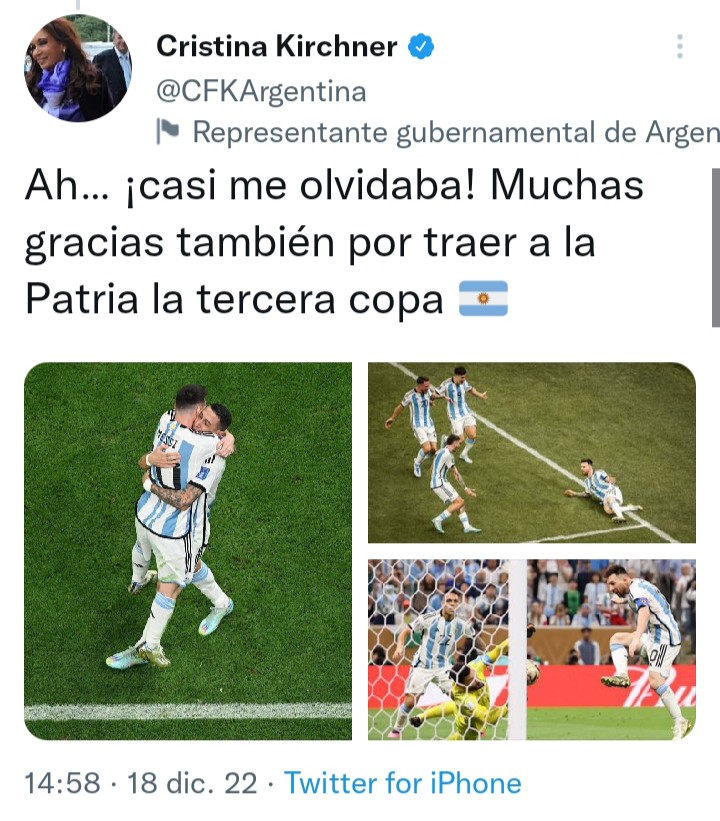The height and width of the screenshot is (821, 720).
Task: Open the Representante gubernamental label
Action: point(456,132)
